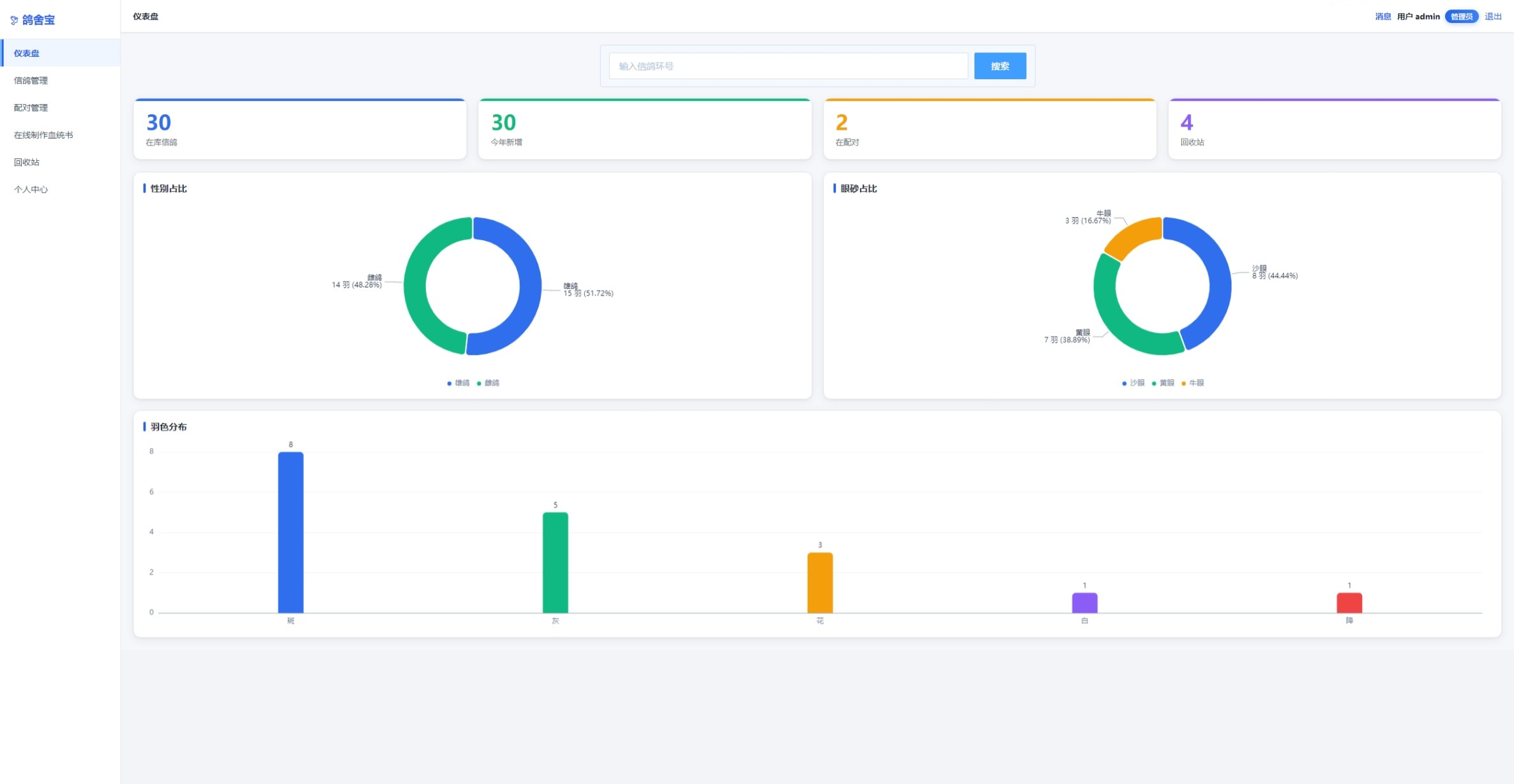Toggle 雄鸽 legend in 性别占比 chart
1514x784 pixels.
458,383
